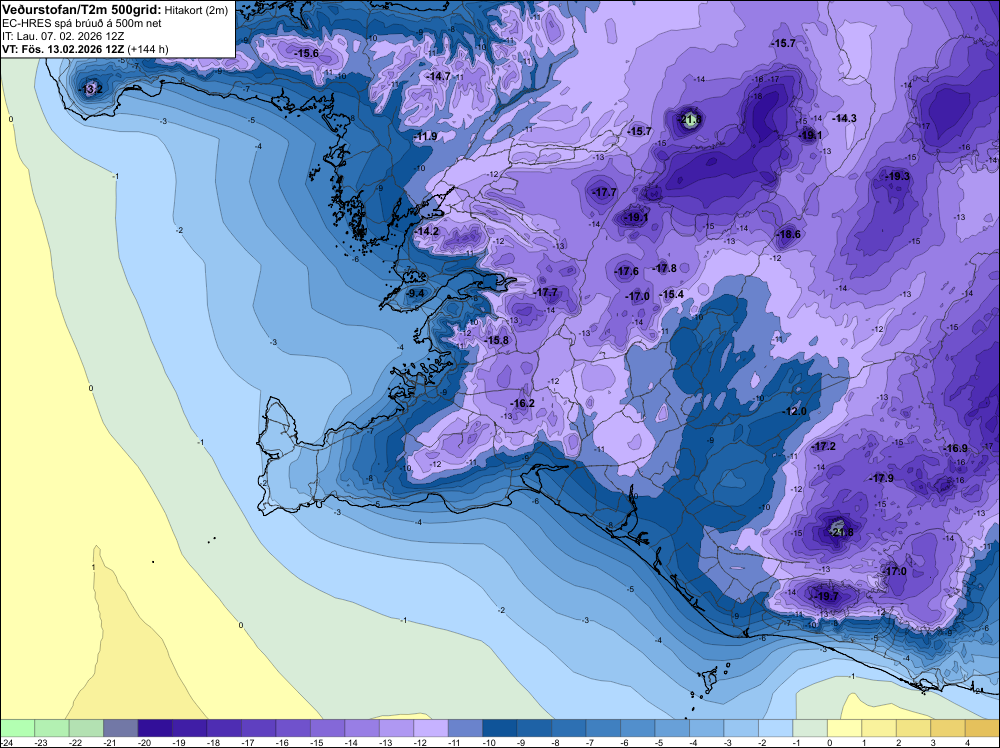Screen dimensions: 1000x748
Task: Click the -19.7 temperature value
Action: 827,597
